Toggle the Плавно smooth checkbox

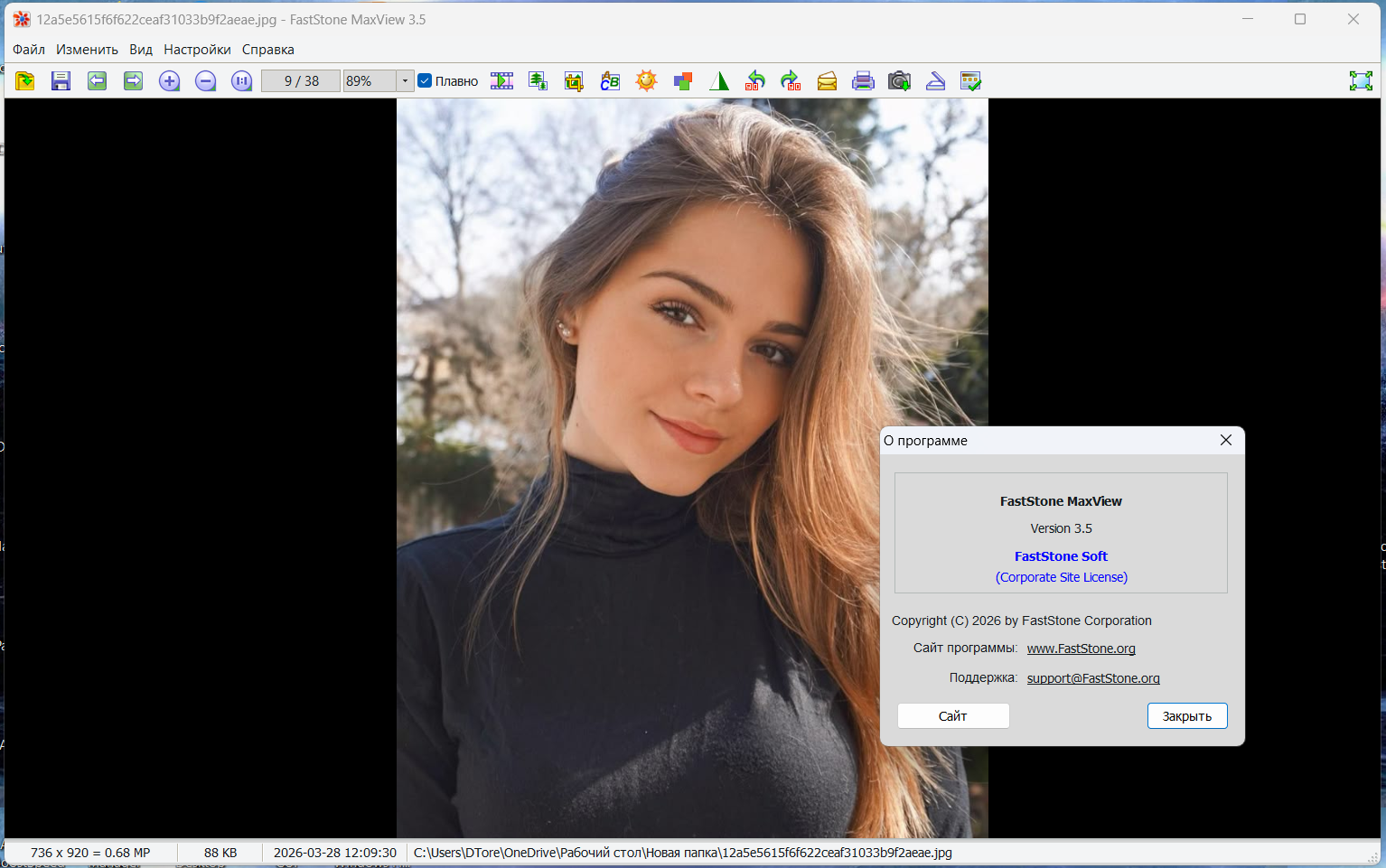426,81
